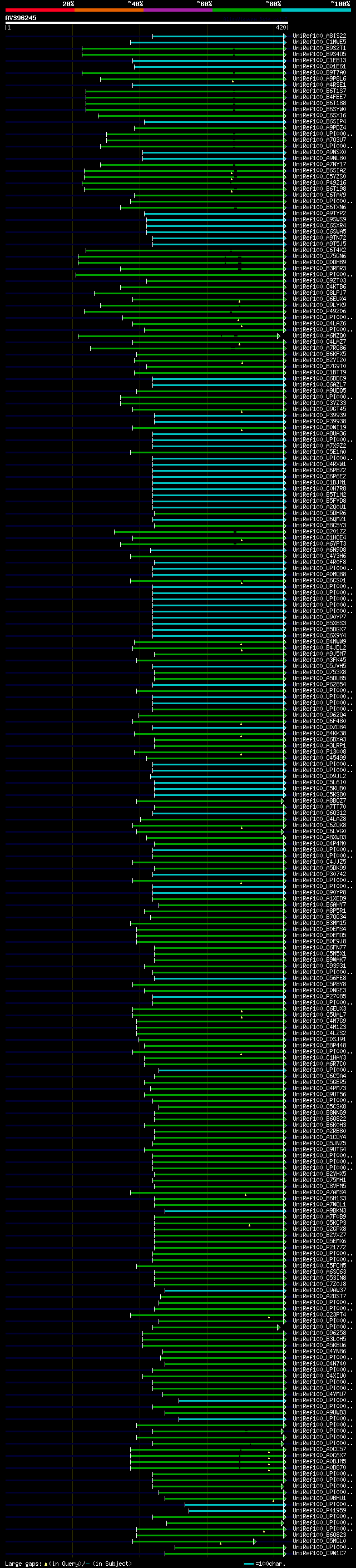Select hit label UniRef100_P21772
This screenshot has width=356, height=1568.
click(x=319, y=1248)
